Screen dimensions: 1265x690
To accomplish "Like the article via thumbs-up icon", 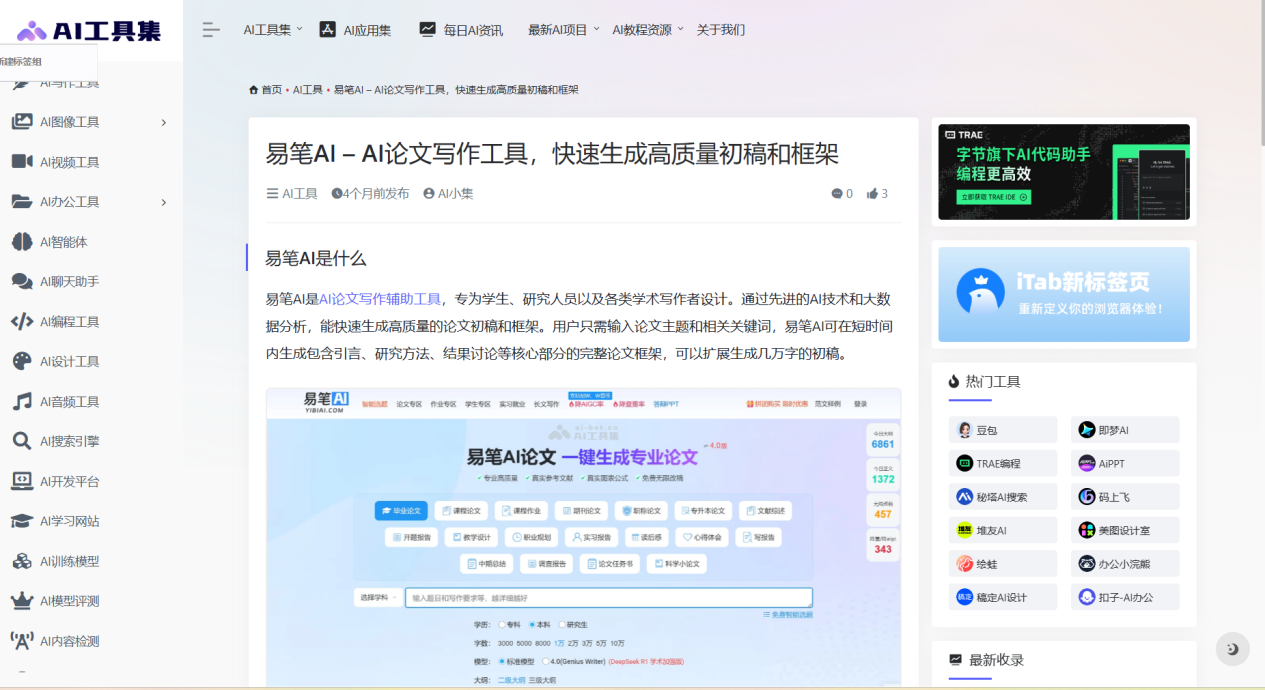I will 872,194.
